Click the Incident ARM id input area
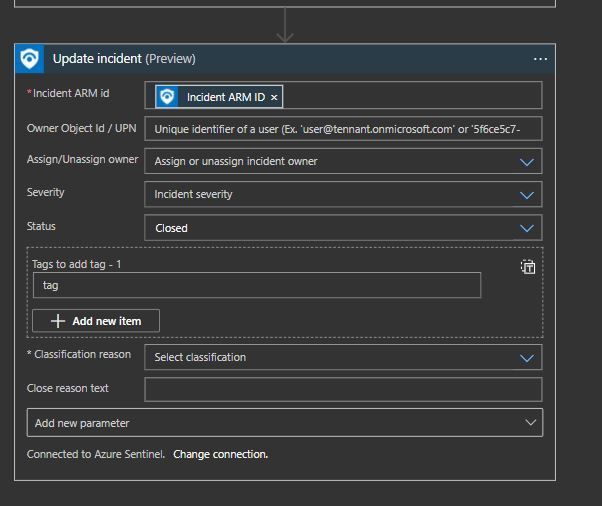 coord(410,96)
